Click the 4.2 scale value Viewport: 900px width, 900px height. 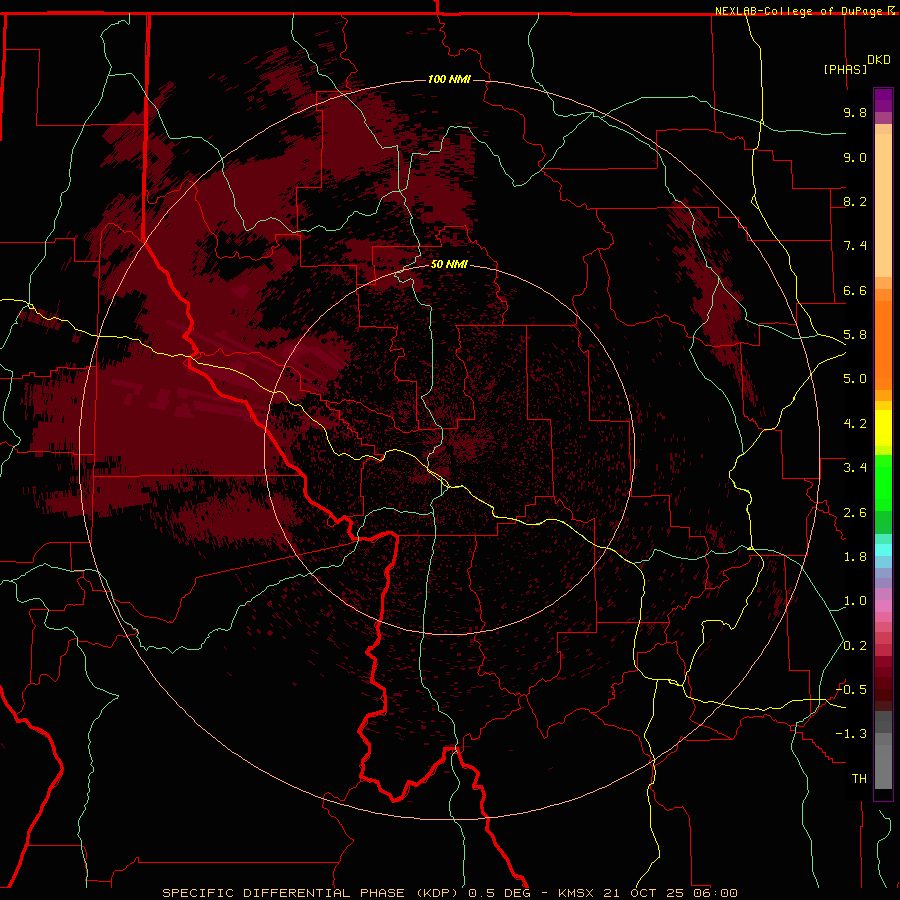click(x=855, y=424)
